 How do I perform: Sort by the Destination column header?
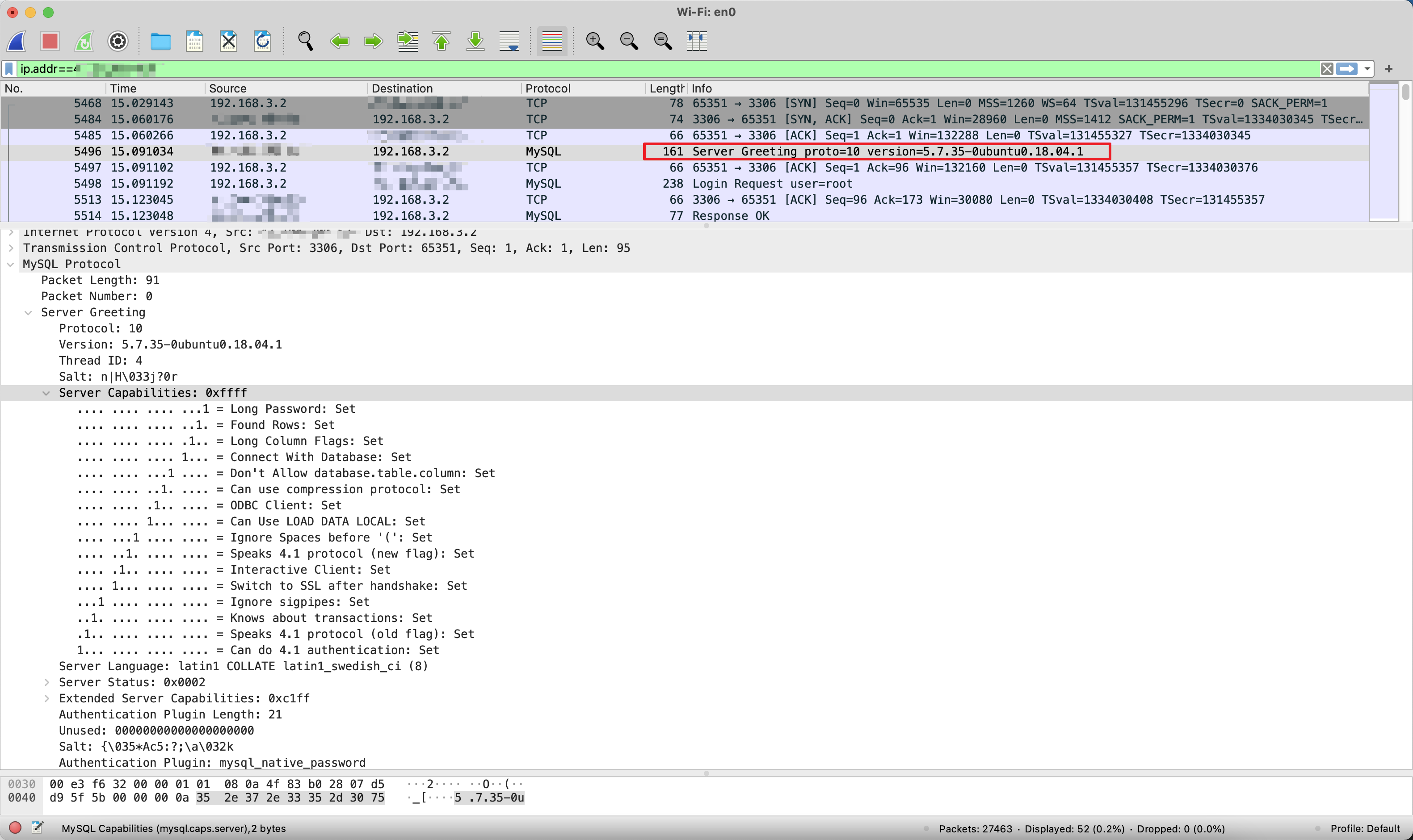click(444, 88)
